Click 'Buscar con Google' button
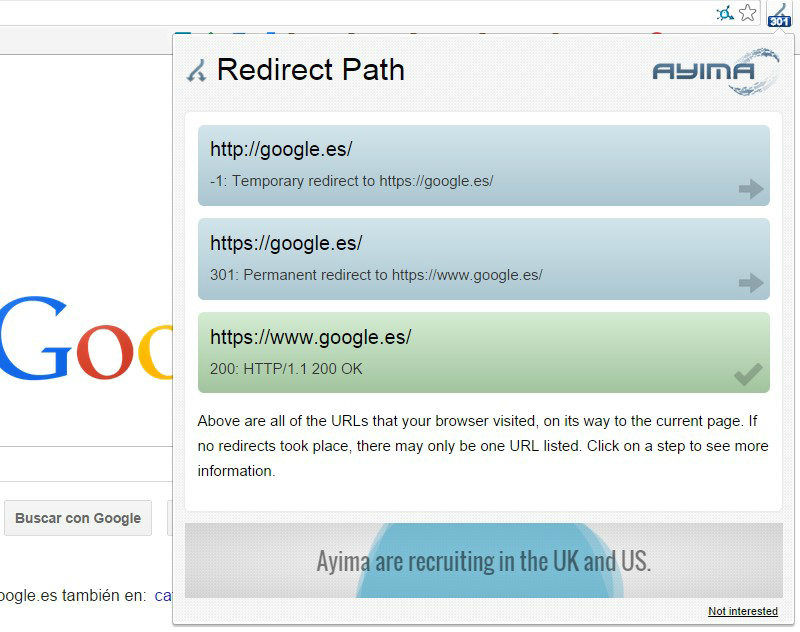This screenshot has width=800, height=632. tap(78, 518)
